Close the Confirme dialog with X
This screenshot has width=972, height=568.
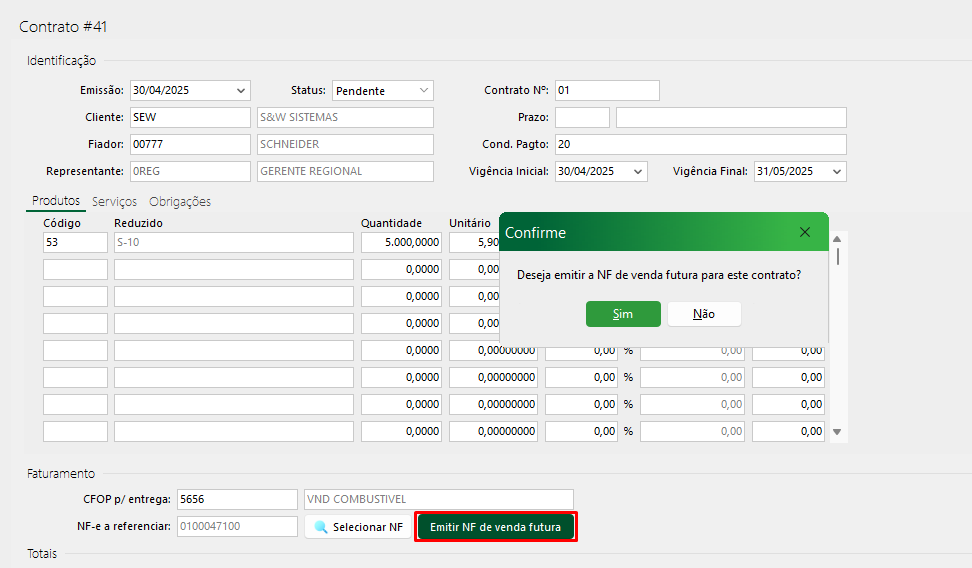805,232
